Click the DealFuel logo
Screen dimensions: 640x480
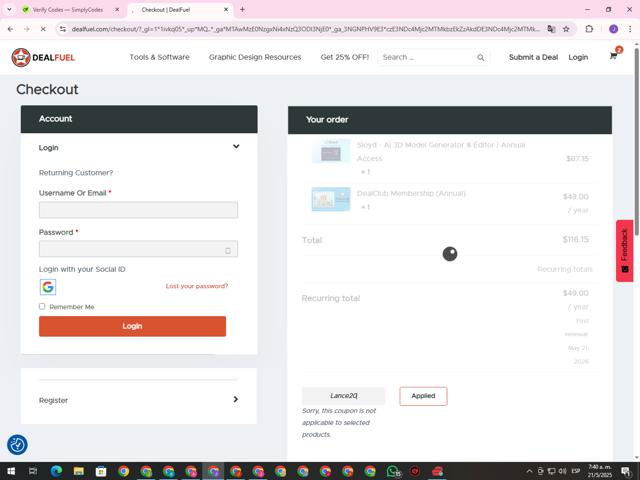coord(43,58)
